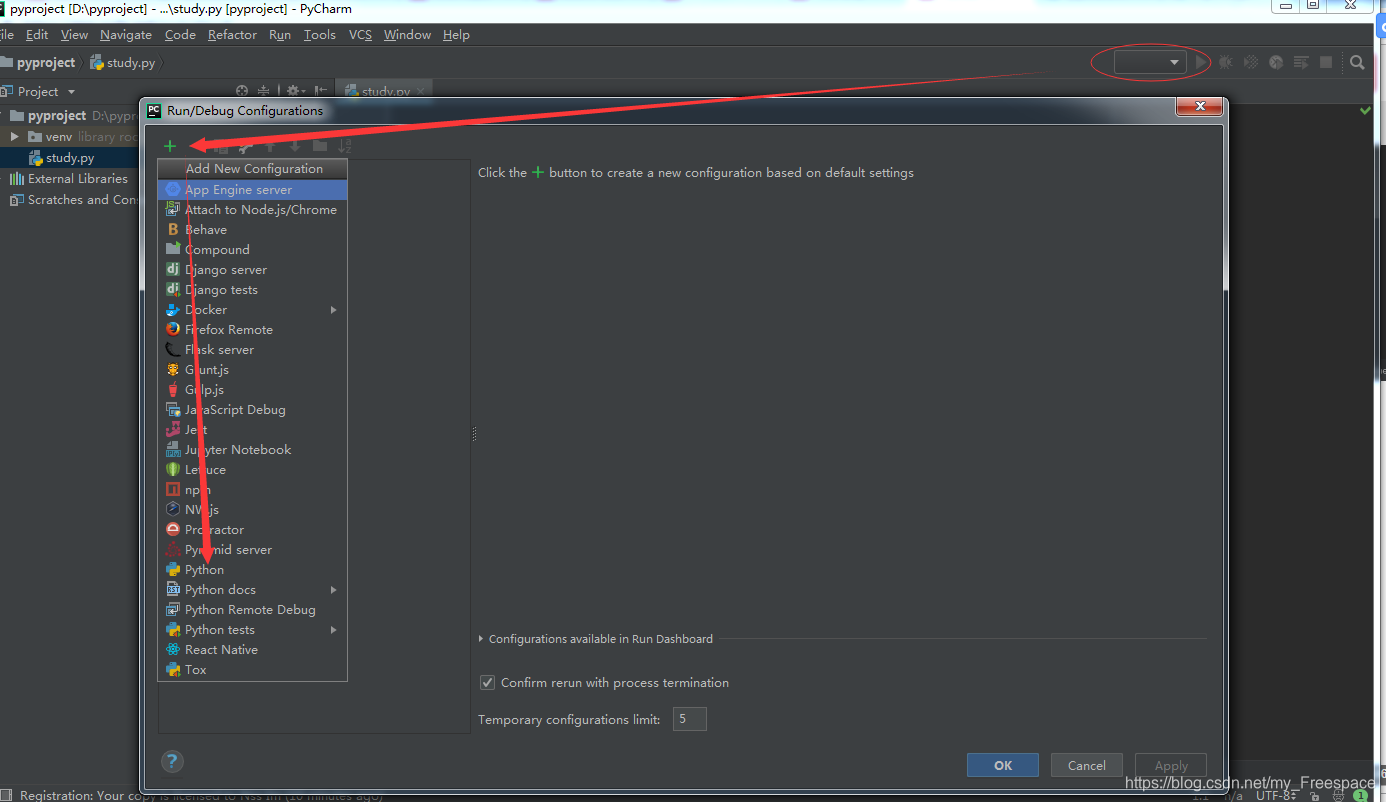Viewport: 1386px width, 802px height.
Task: Click the collapse all icon in Project panel
Action: [x=264, y=91]
